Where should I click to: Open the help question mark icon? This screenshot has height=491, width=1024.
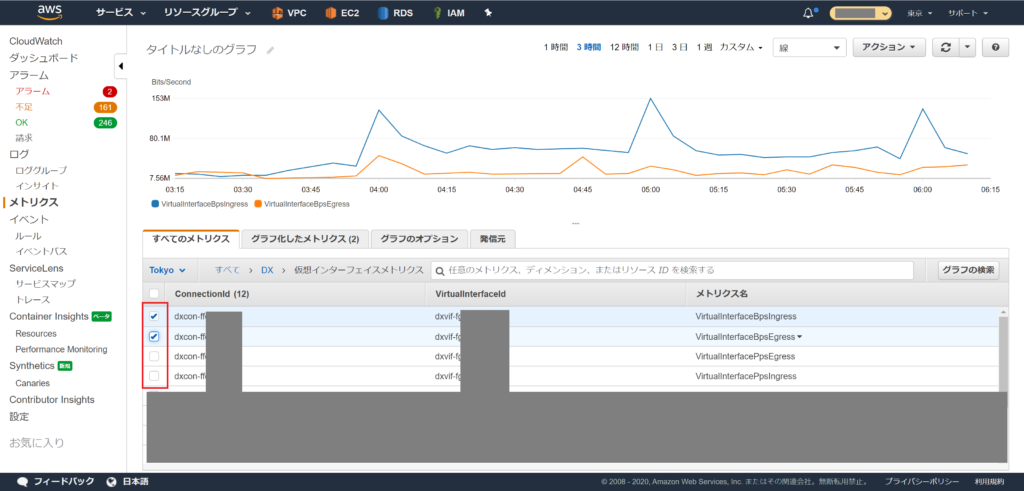pyautogui.click(x=995, y=47)
